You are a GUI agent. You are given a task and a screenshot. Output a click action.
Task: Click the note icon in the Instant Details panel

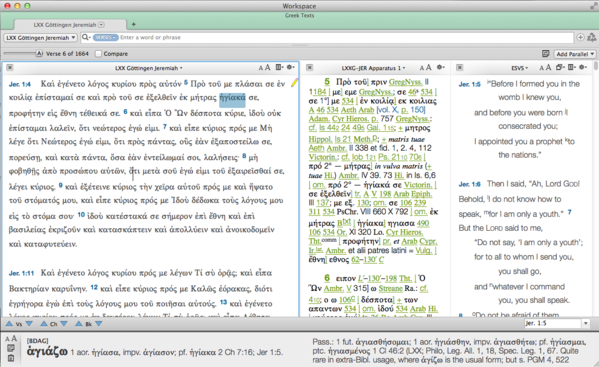[x=11, y=348]
